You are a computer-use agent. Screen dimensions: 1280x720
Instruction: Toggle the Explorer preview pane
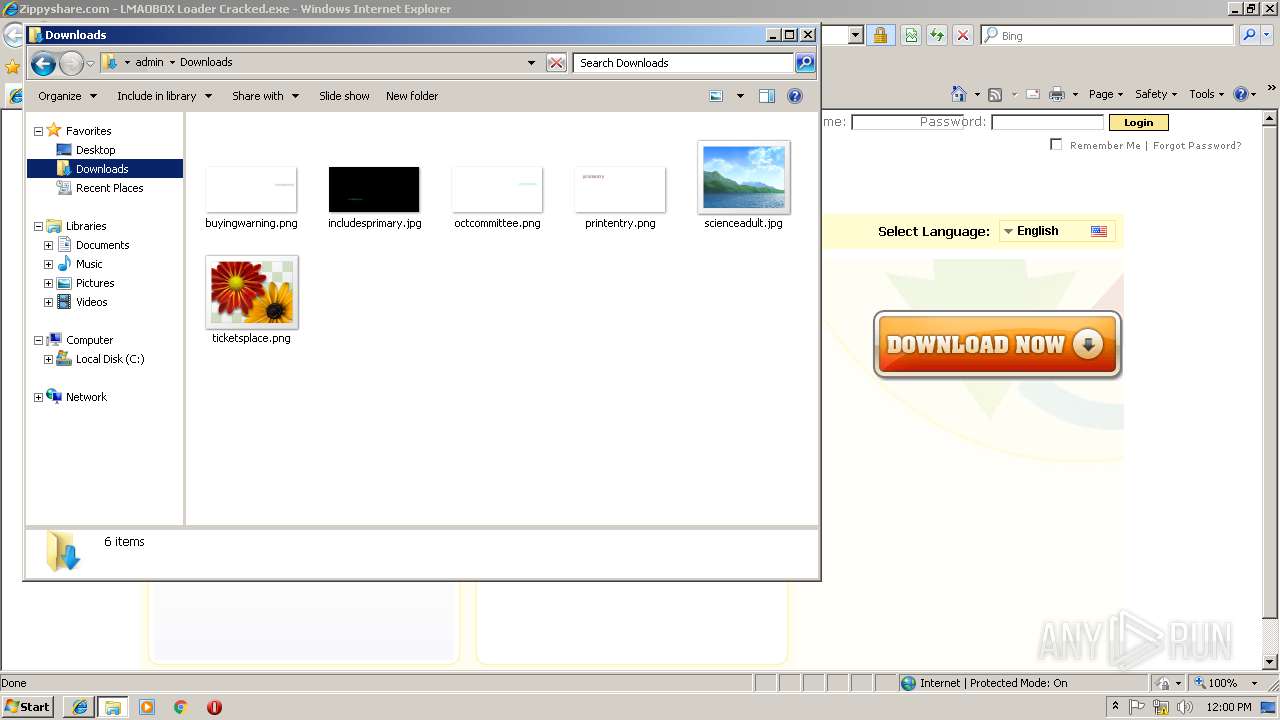[x=767, y=96]
